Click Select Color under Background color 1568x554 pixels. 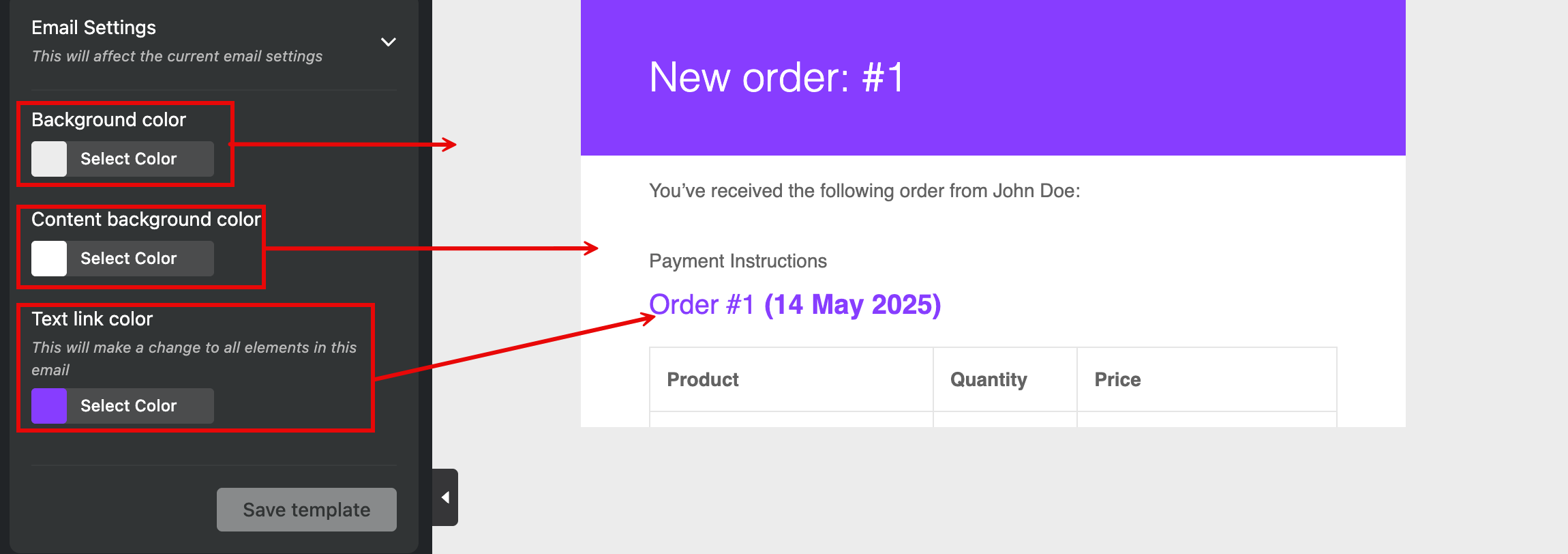click(x=129, y=159)
